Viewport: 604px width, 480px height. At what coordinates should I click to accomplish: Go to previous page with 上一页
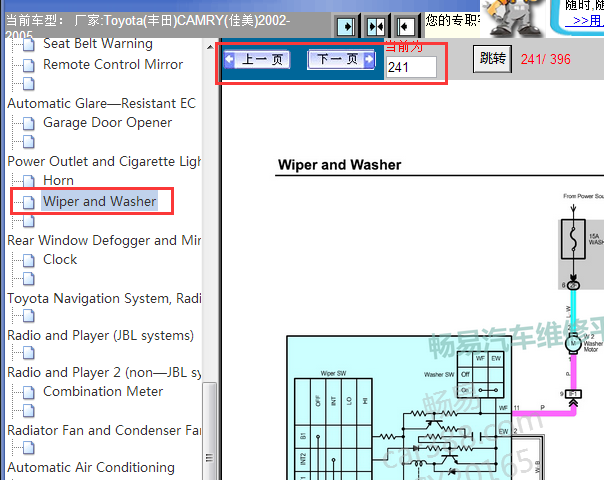tap(257, 60)
